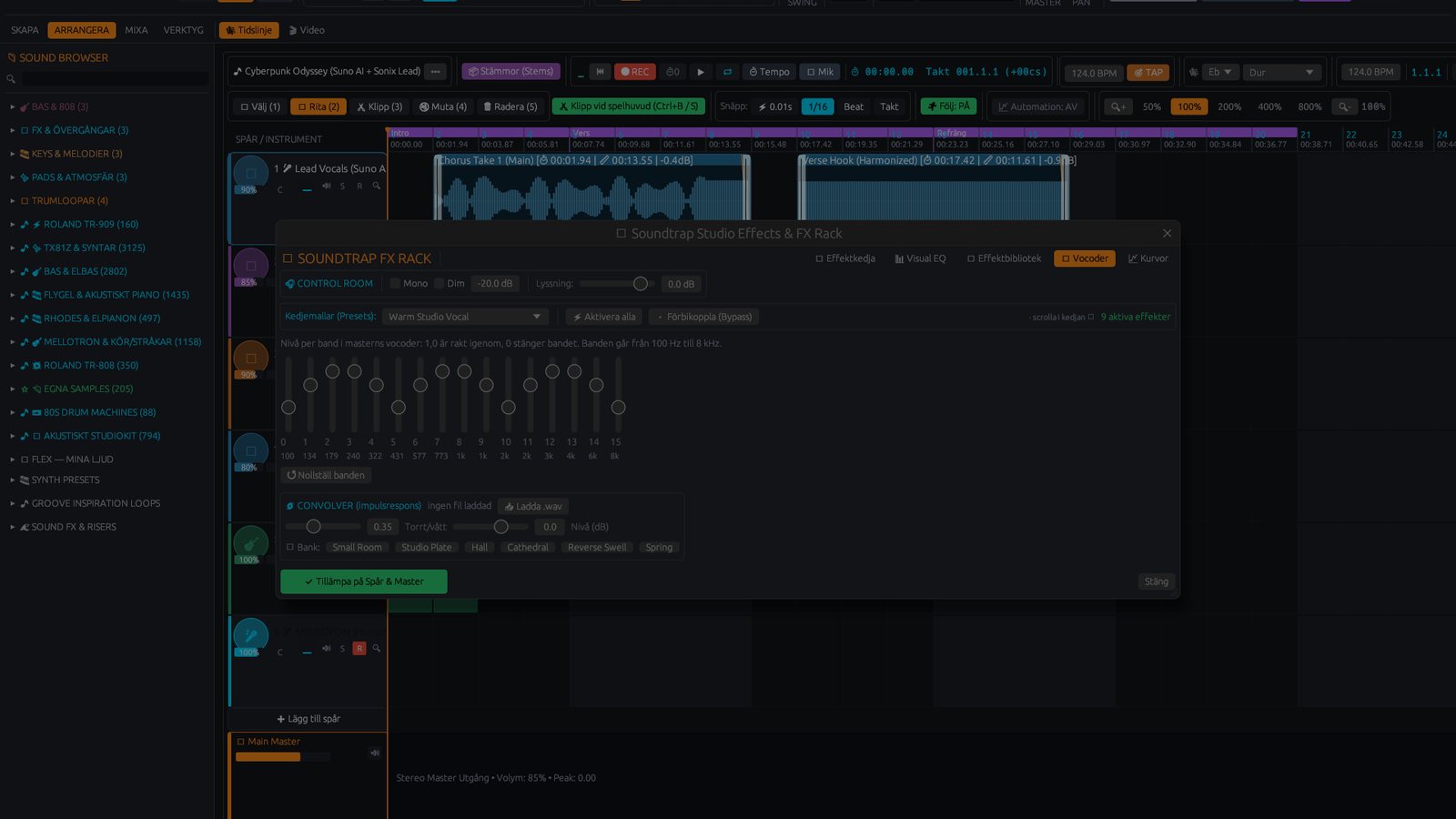
Task: Start recording with the REC button
Action: [x=635, y=72]
